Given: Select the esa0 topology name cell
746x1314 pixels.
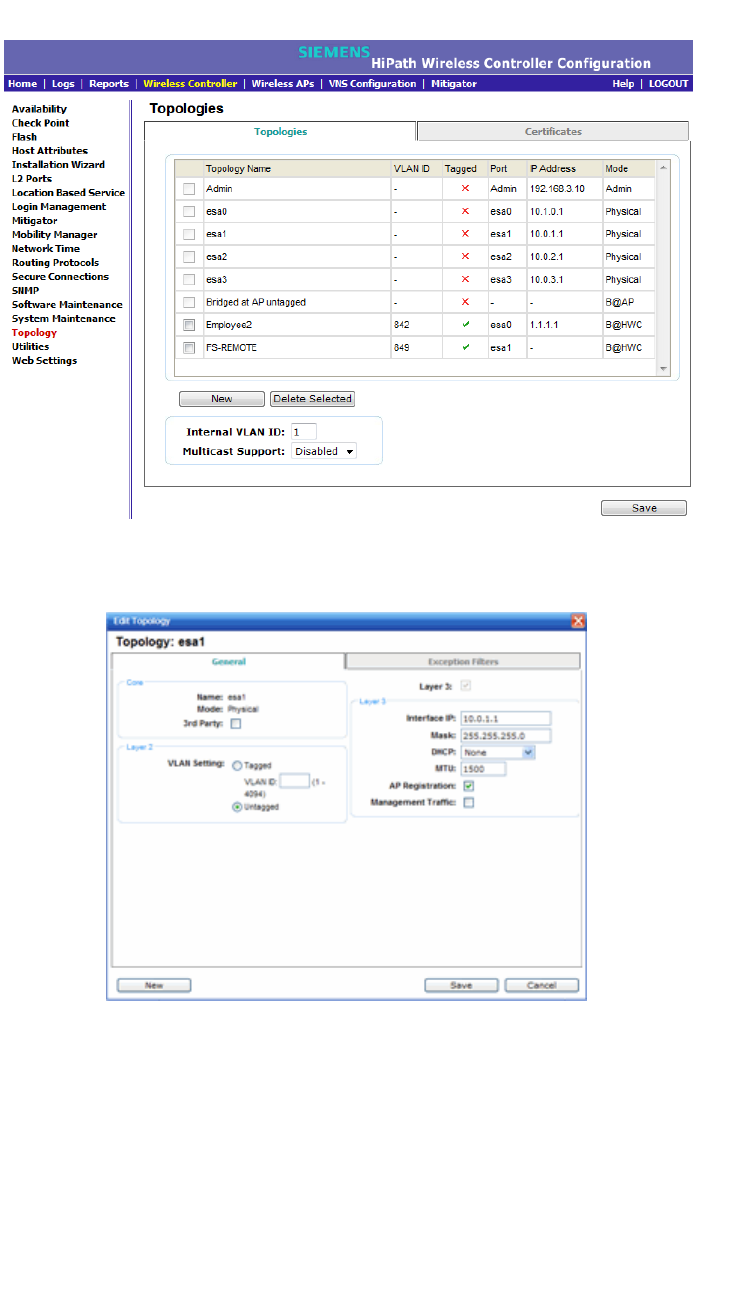Looking at the screenshot, I should tap(296, 212).
